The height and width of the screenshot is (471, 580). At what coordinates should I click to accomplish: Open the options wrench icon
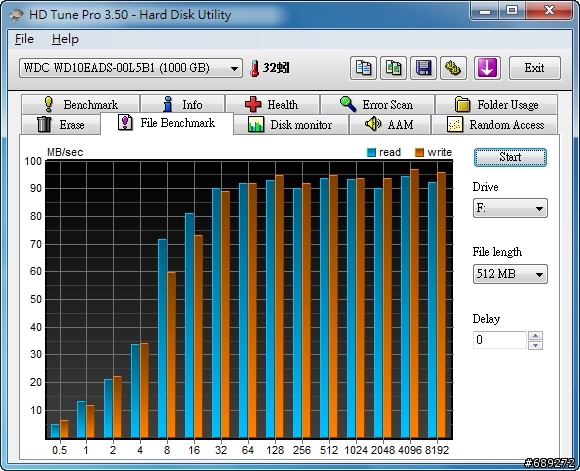tap(453, 68)
